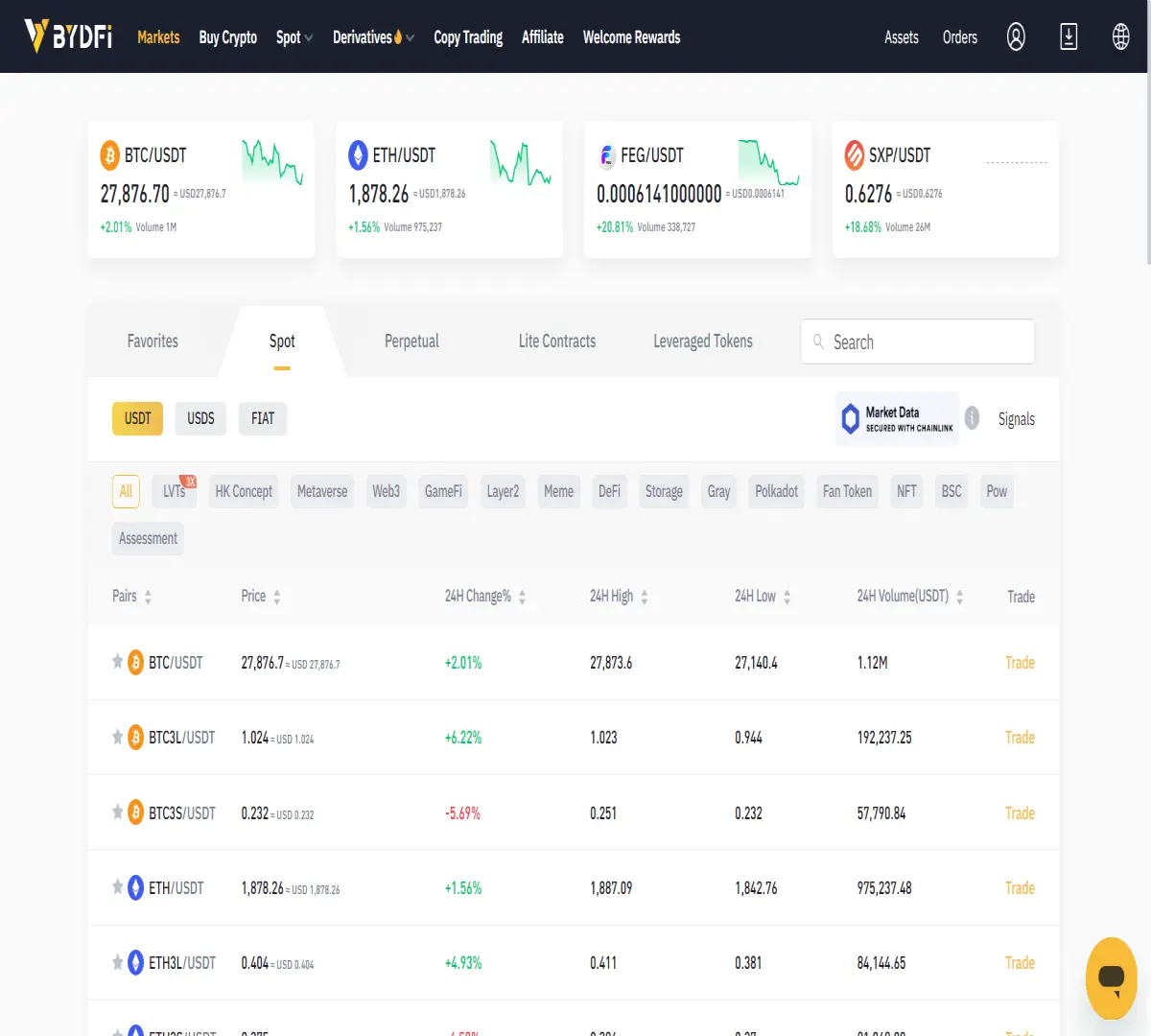Open Markets in the top navigation
This screenshot has width=1151, height=1036.
(x=158, y=37)
